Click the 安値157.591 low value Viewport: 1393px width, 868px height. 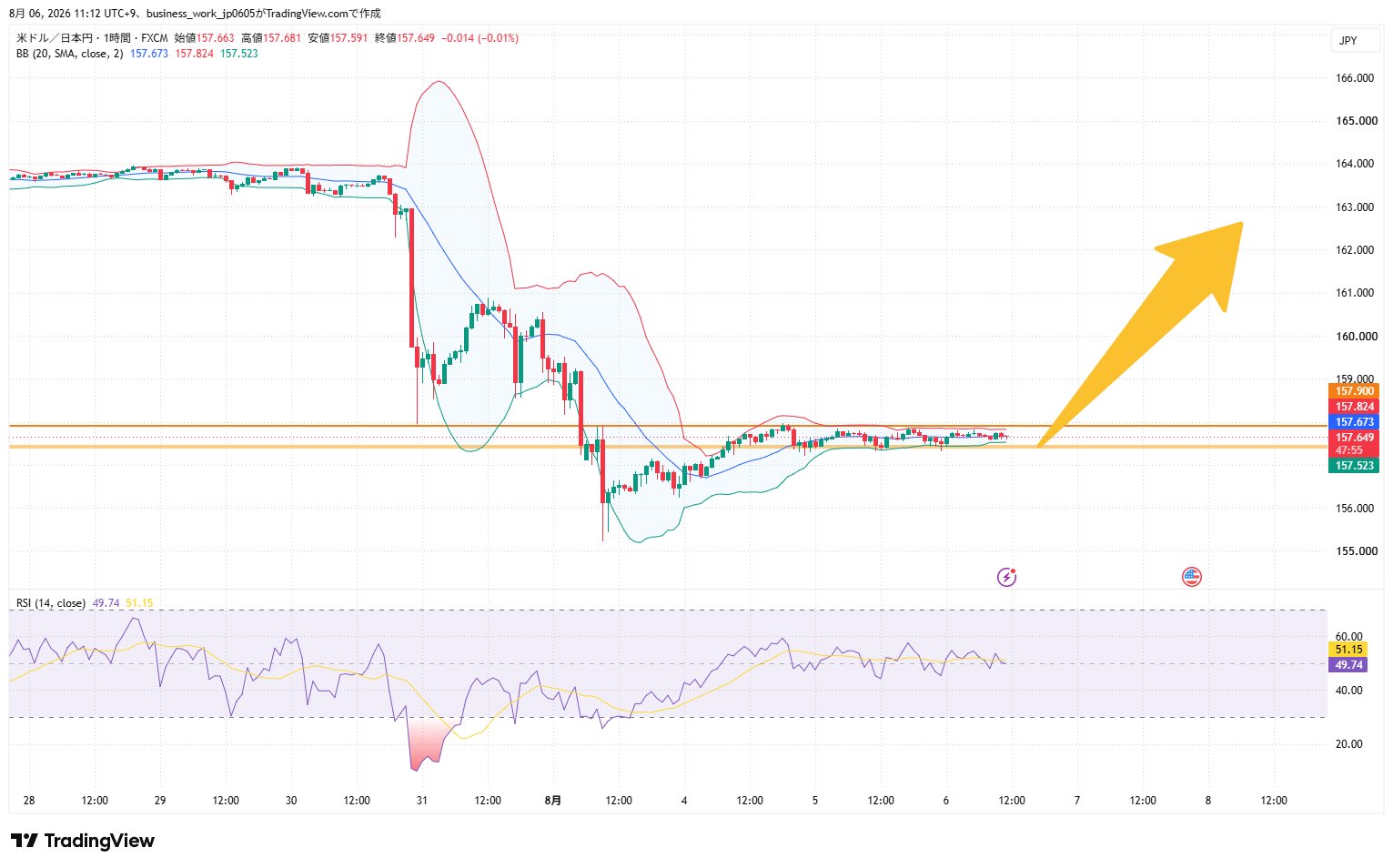(338, 38)
